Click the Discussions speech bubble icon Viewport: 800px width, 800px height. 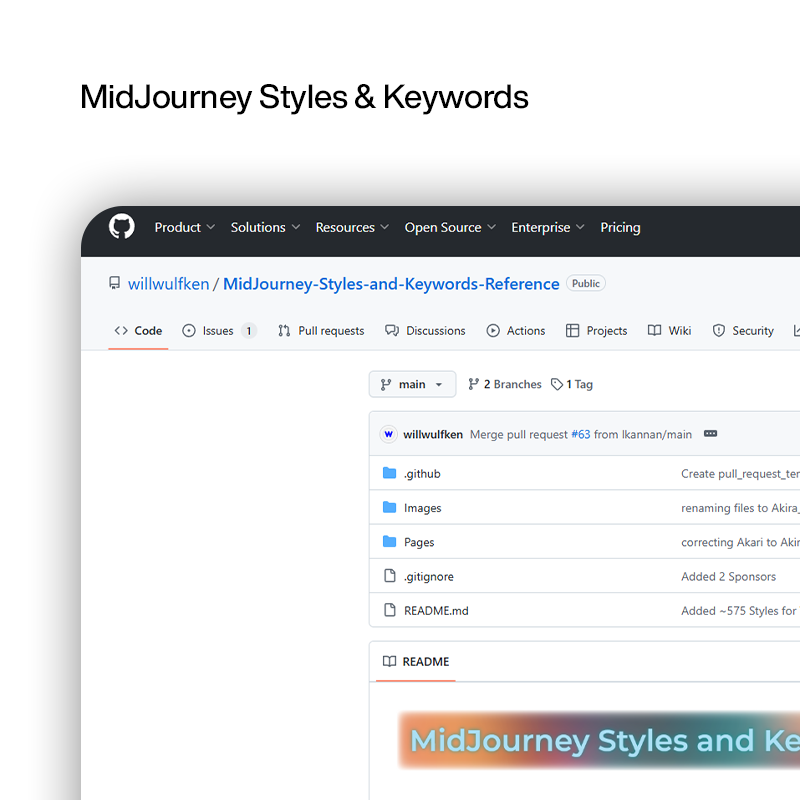tap(392, 331)
